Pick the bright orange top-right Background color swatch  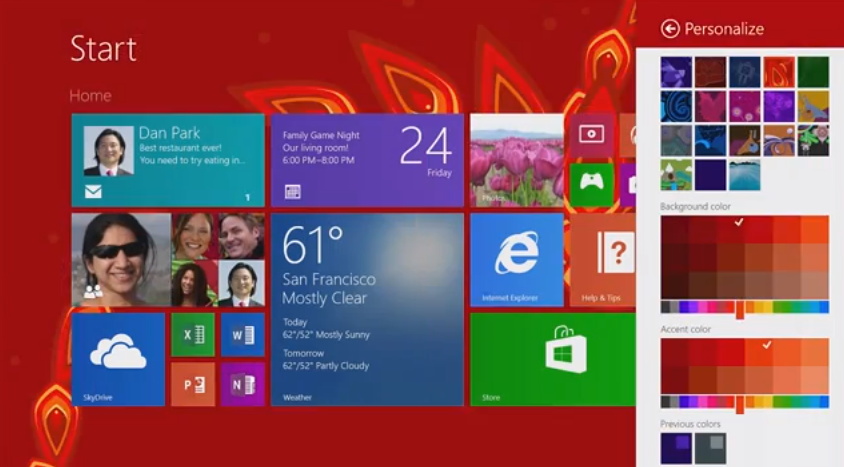[x=815, y=230]
